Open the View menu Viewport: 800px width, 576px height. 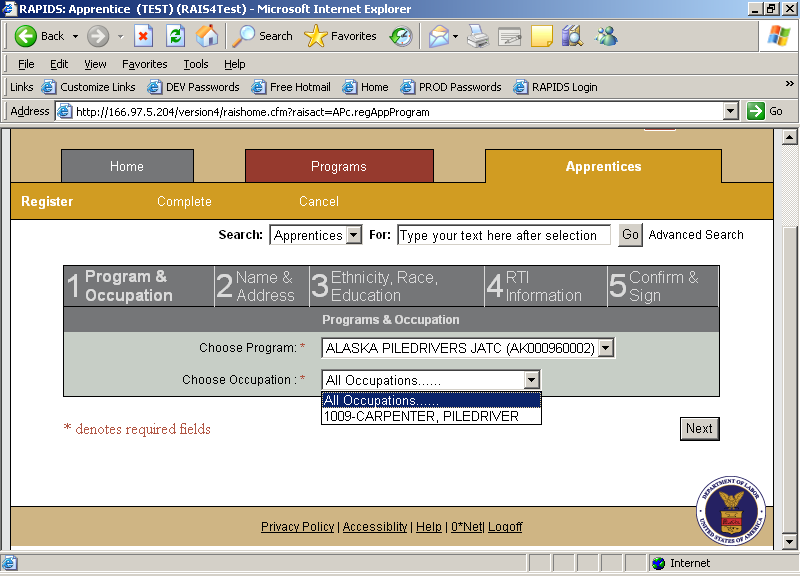pos(95,64)
